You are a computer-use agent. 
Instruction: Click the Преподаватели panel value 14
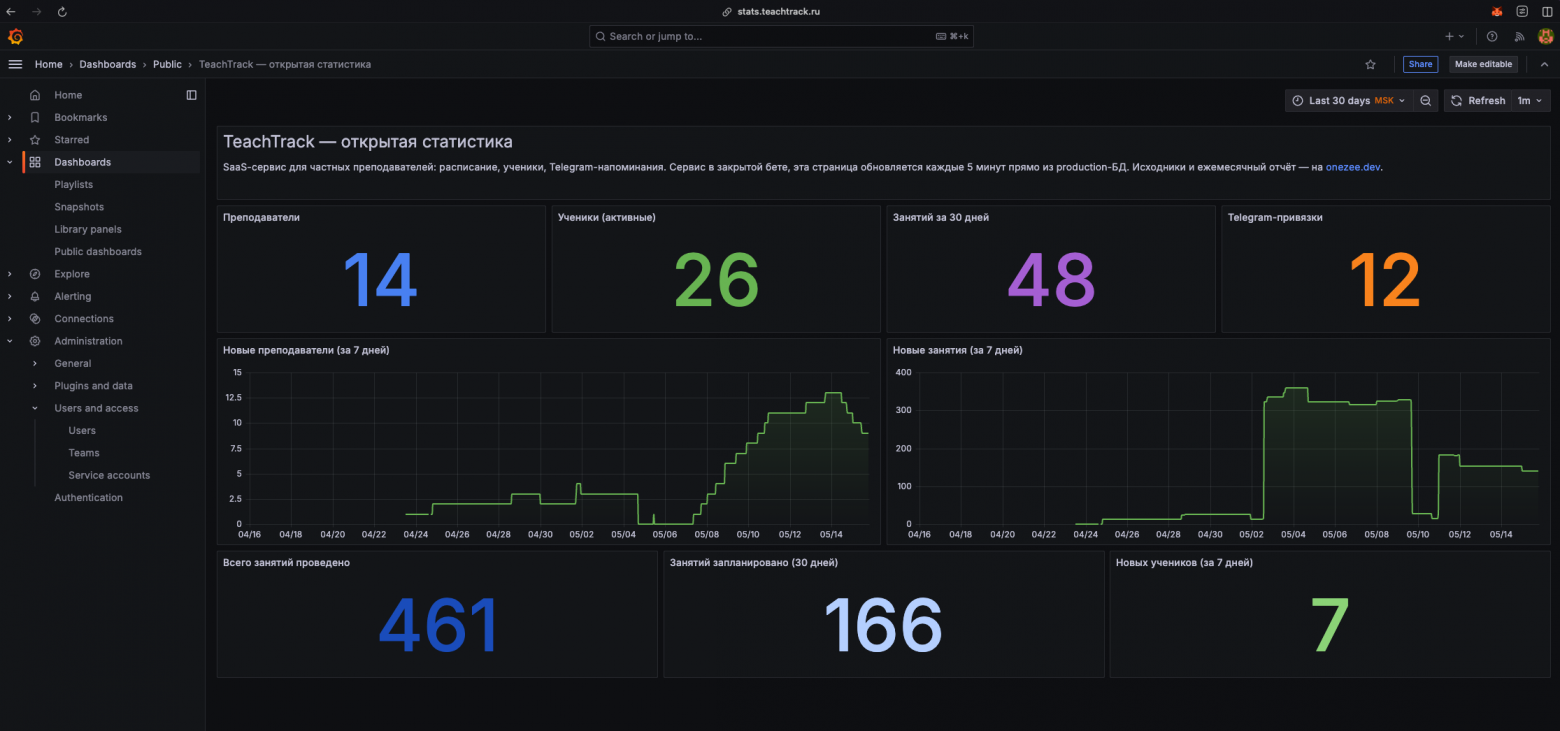coord(380,281)
